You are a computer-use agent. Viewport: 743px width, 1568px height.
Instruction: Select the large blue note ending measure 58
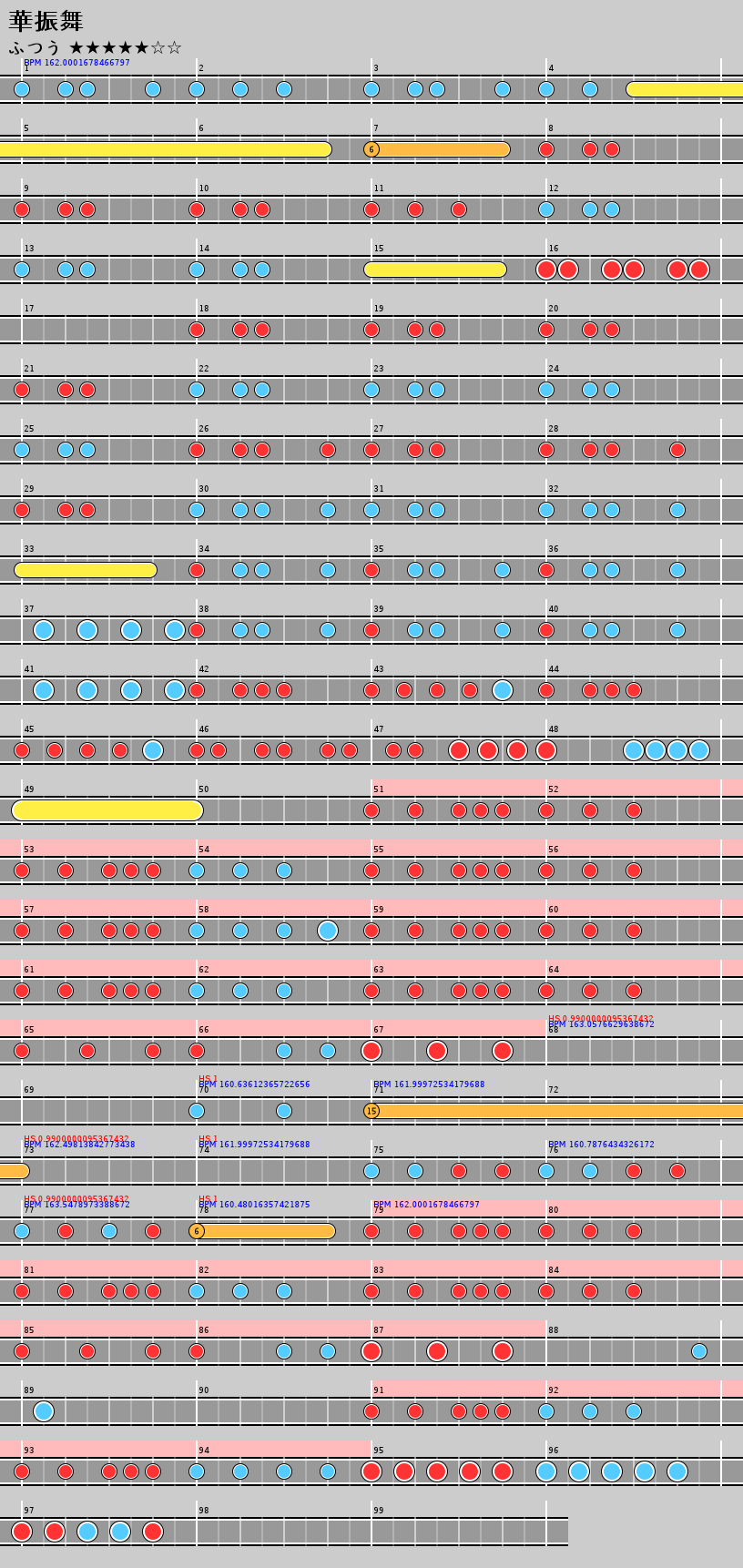click(328, 931)
